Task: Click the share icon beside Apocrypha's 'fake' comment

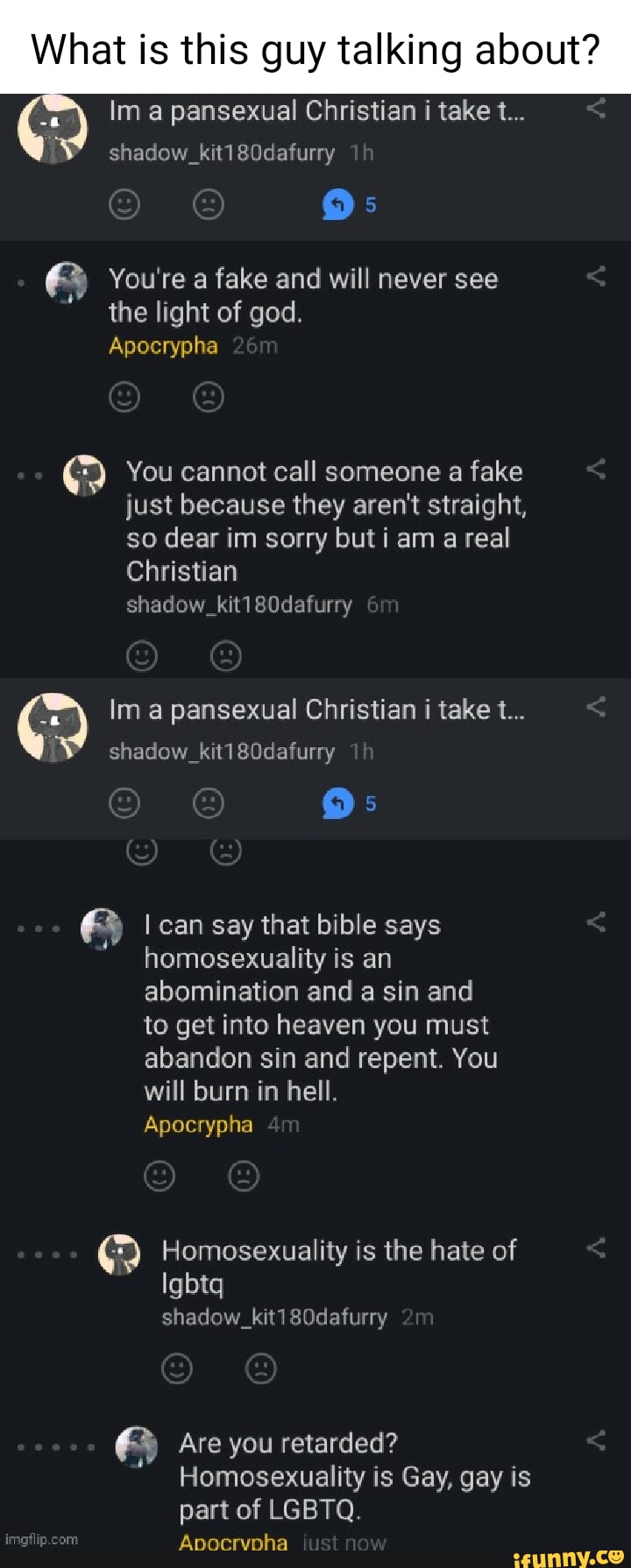Action: click(x=597, y=277)
